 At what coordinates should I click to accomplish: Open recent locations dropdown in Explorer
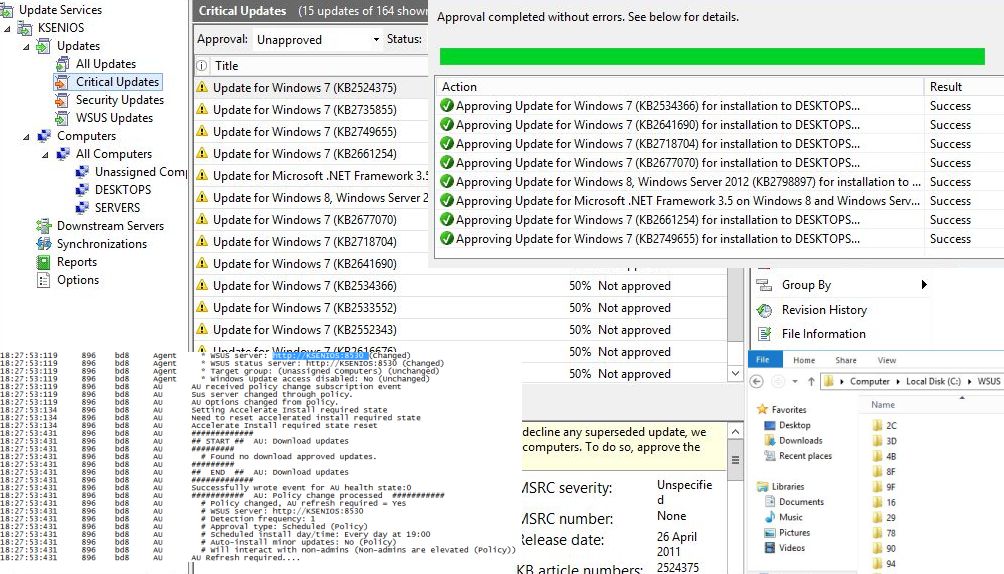(x=795, y=382)
